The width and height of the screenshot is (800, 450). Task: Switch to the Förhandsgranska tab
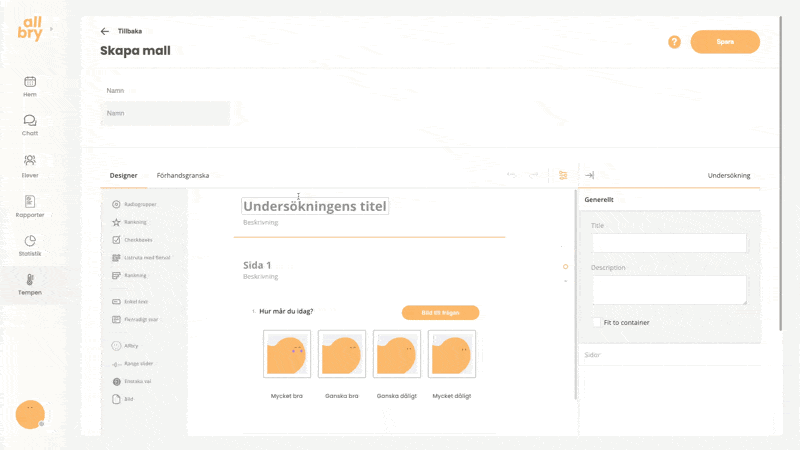[183, 175]
